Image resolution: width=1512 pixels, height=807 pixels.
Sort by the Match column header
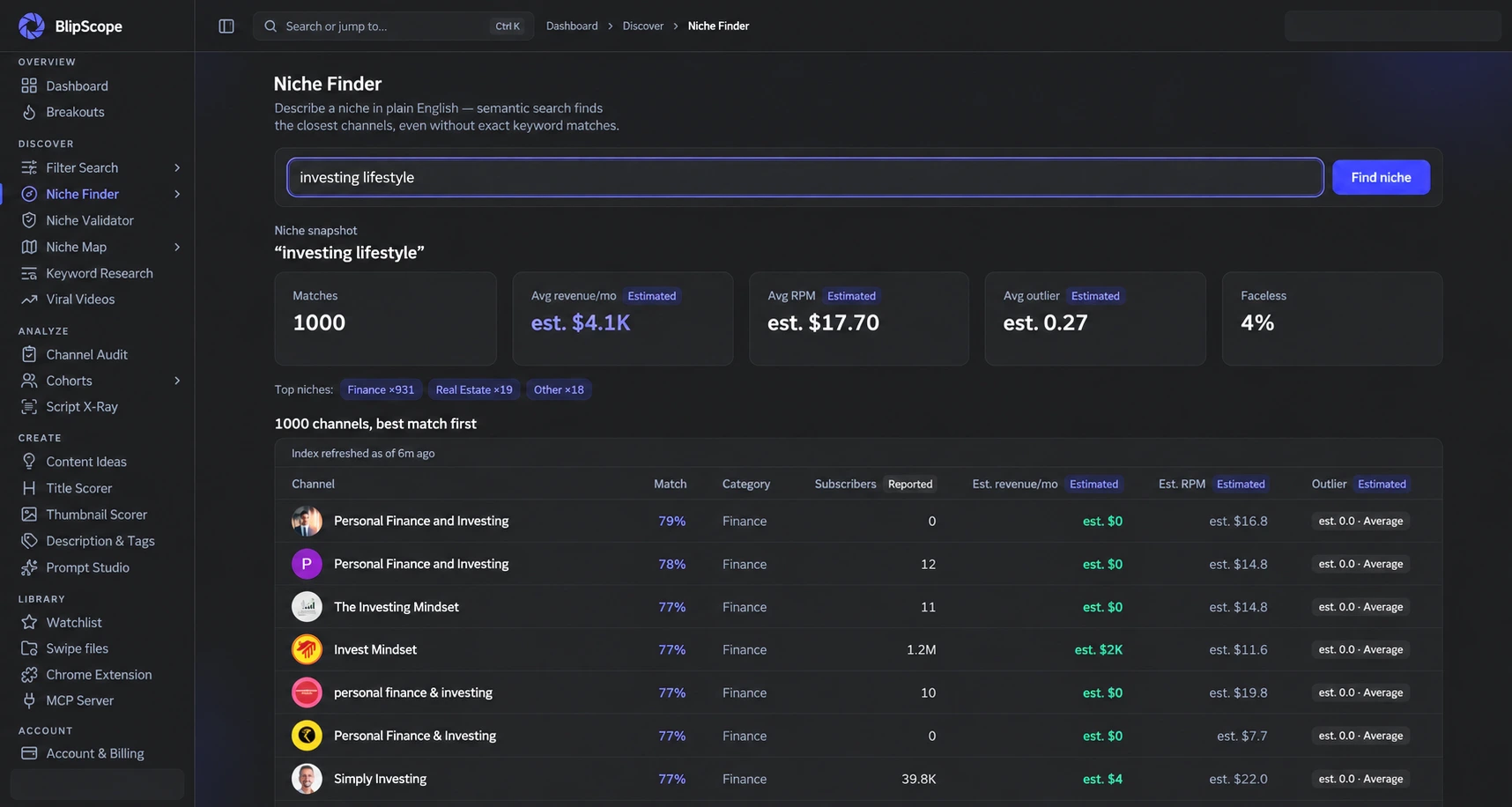(670, 484)
